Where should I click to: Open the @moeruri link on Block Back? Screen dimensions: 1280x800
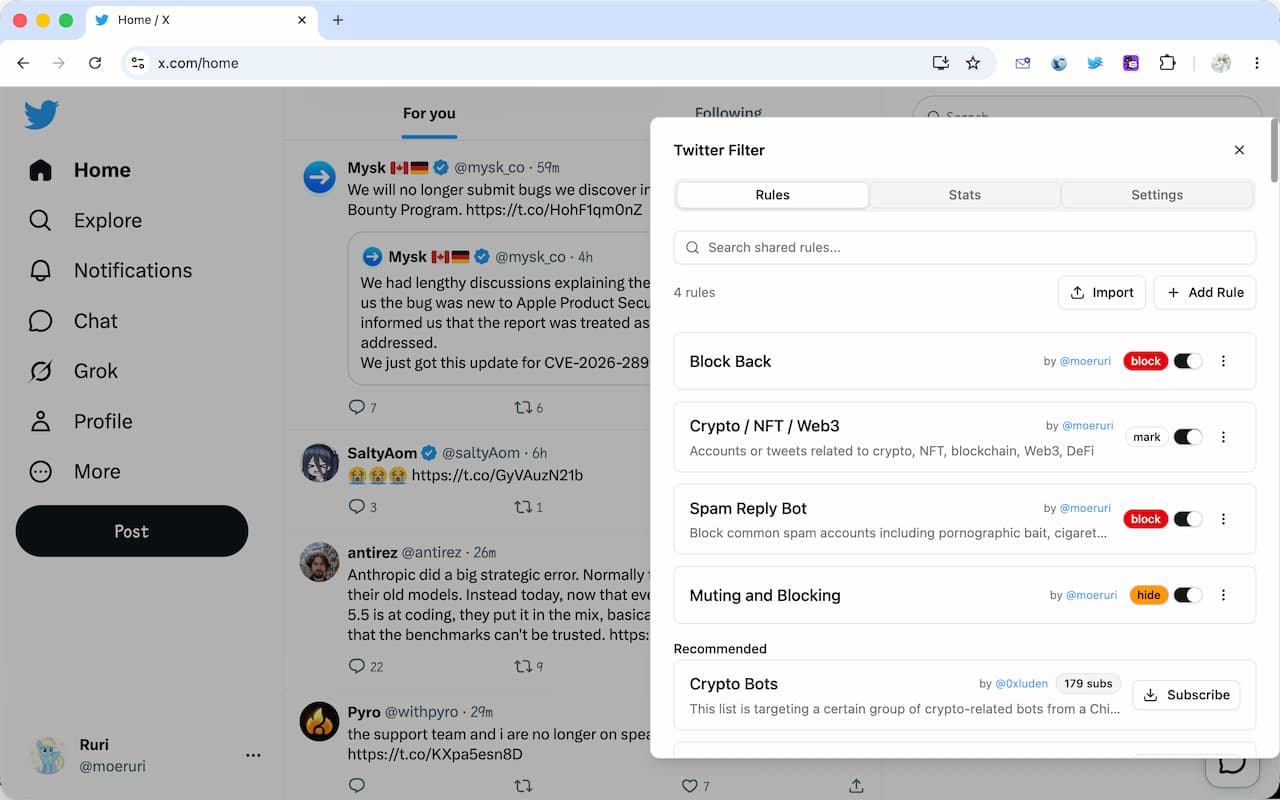pos(1086,361)
